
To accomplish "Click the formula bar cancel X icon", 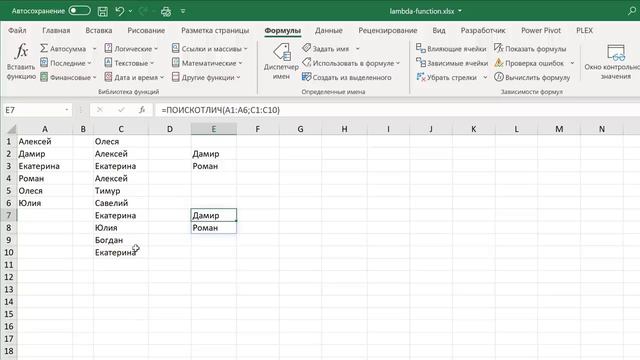I will click(x=100, y=110).
